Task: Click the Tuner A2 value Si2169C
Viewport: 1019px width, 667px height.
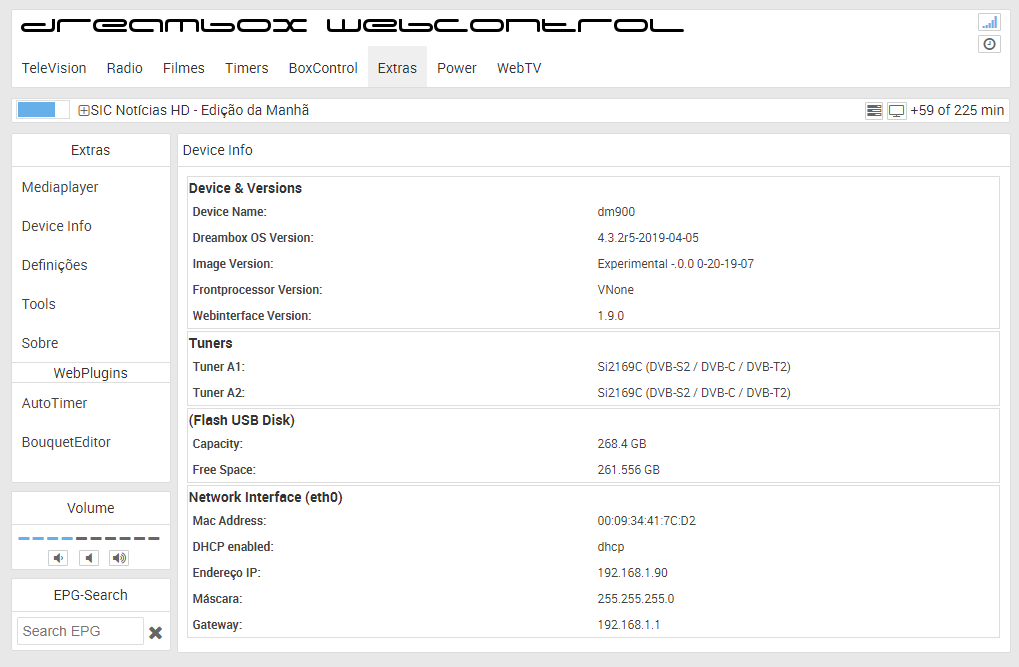Action: coord(693,393)
